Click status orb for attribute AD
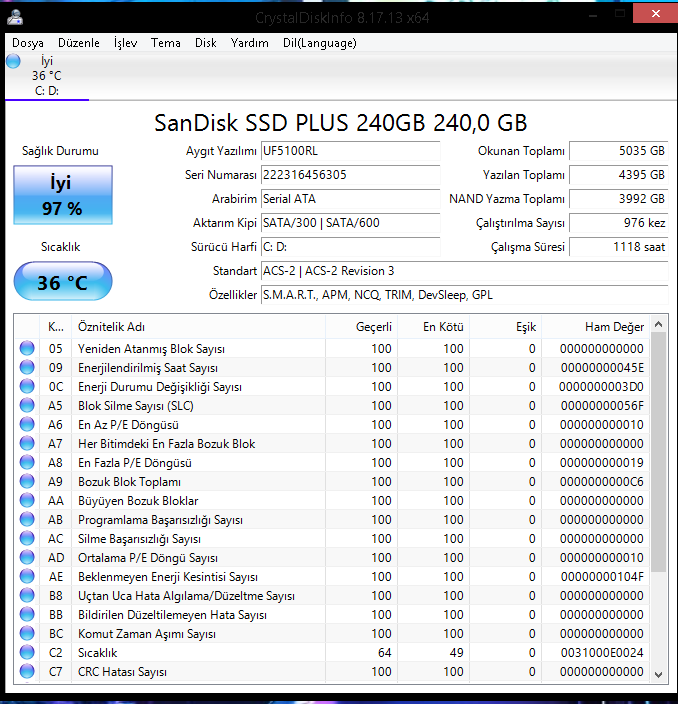The height and width of the screenshot is (704, 678). click(27, 557)
